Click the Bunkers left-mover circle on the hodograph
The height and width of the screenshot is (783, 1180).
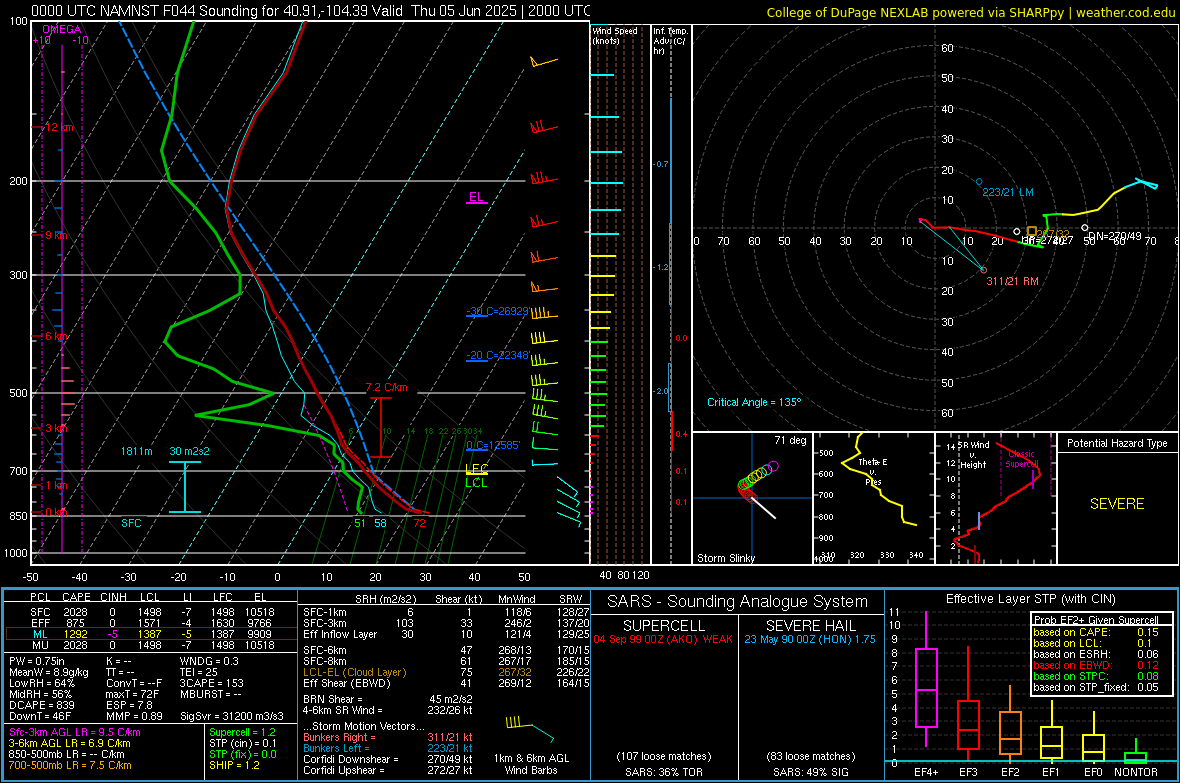click(x=979, y=182)
